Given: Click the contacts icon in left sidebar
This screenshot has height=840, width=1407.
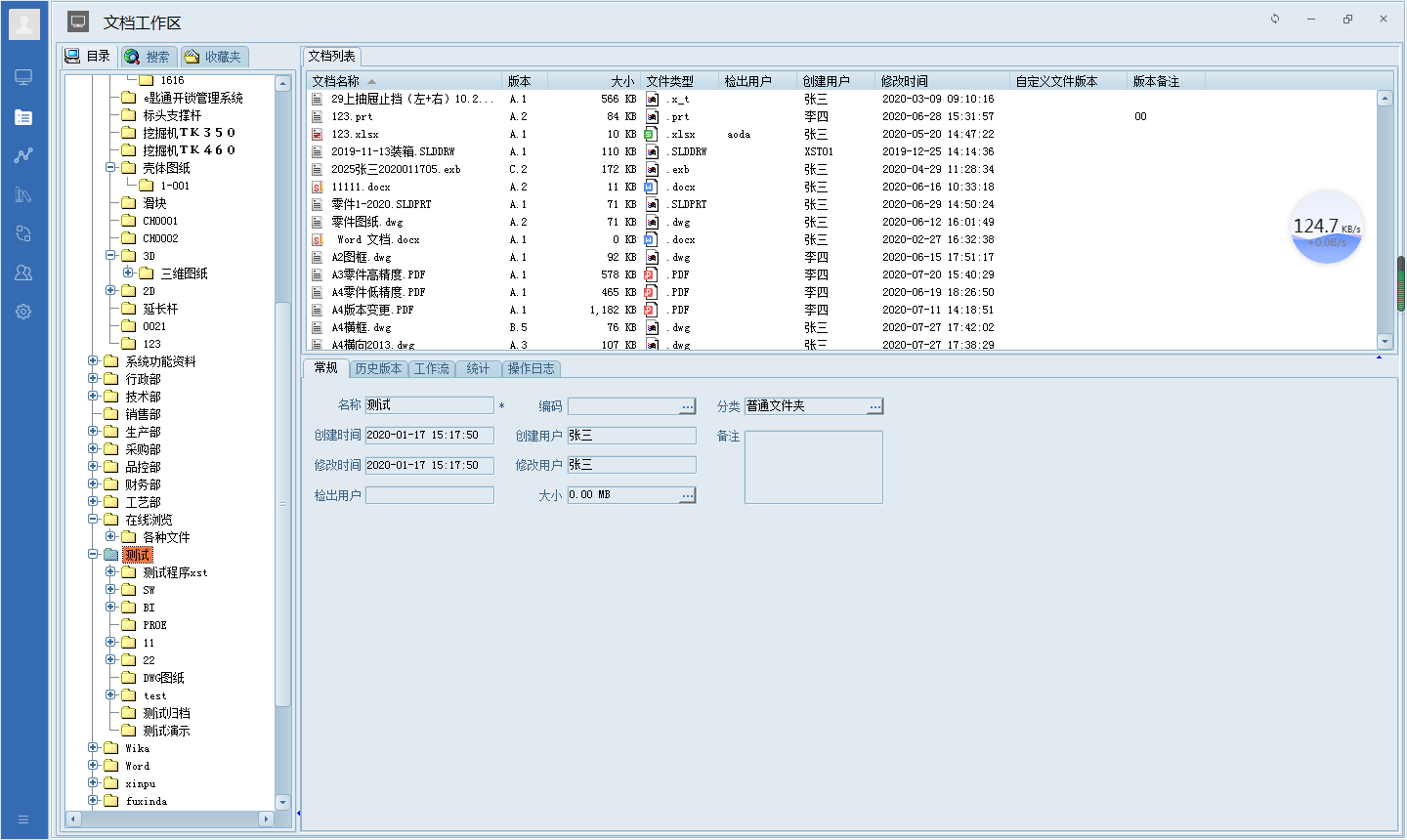Looking at the screenshot, I should click(x=23, y=272).
